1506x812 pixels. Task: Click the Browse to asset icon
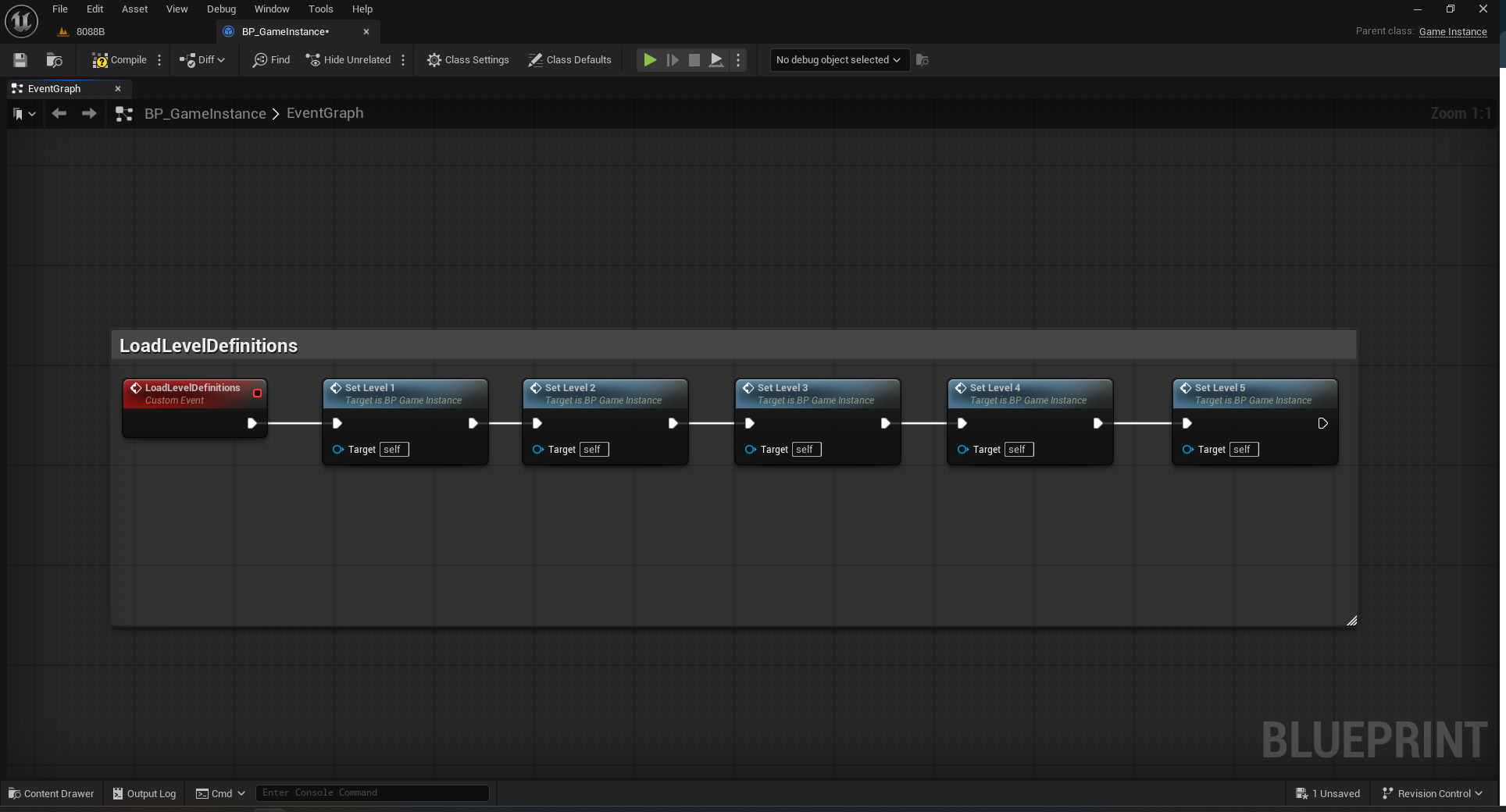tap(54, 60)
